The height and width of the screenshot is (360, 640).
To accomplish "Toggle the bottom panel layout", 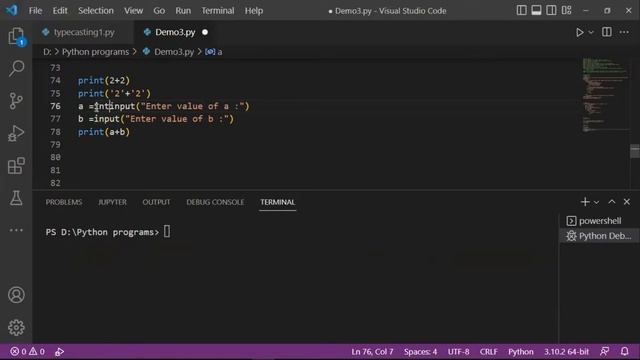I will click(x=536, y=11).
